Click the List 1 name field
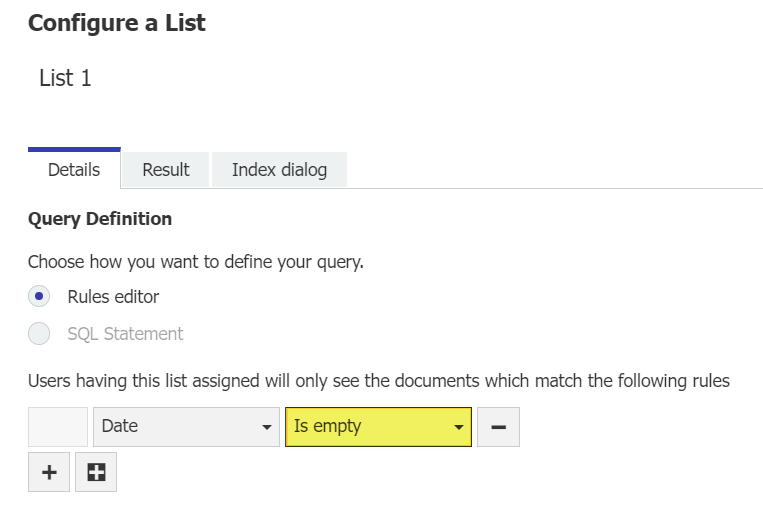The image size is (763, 525). point(66,78)
